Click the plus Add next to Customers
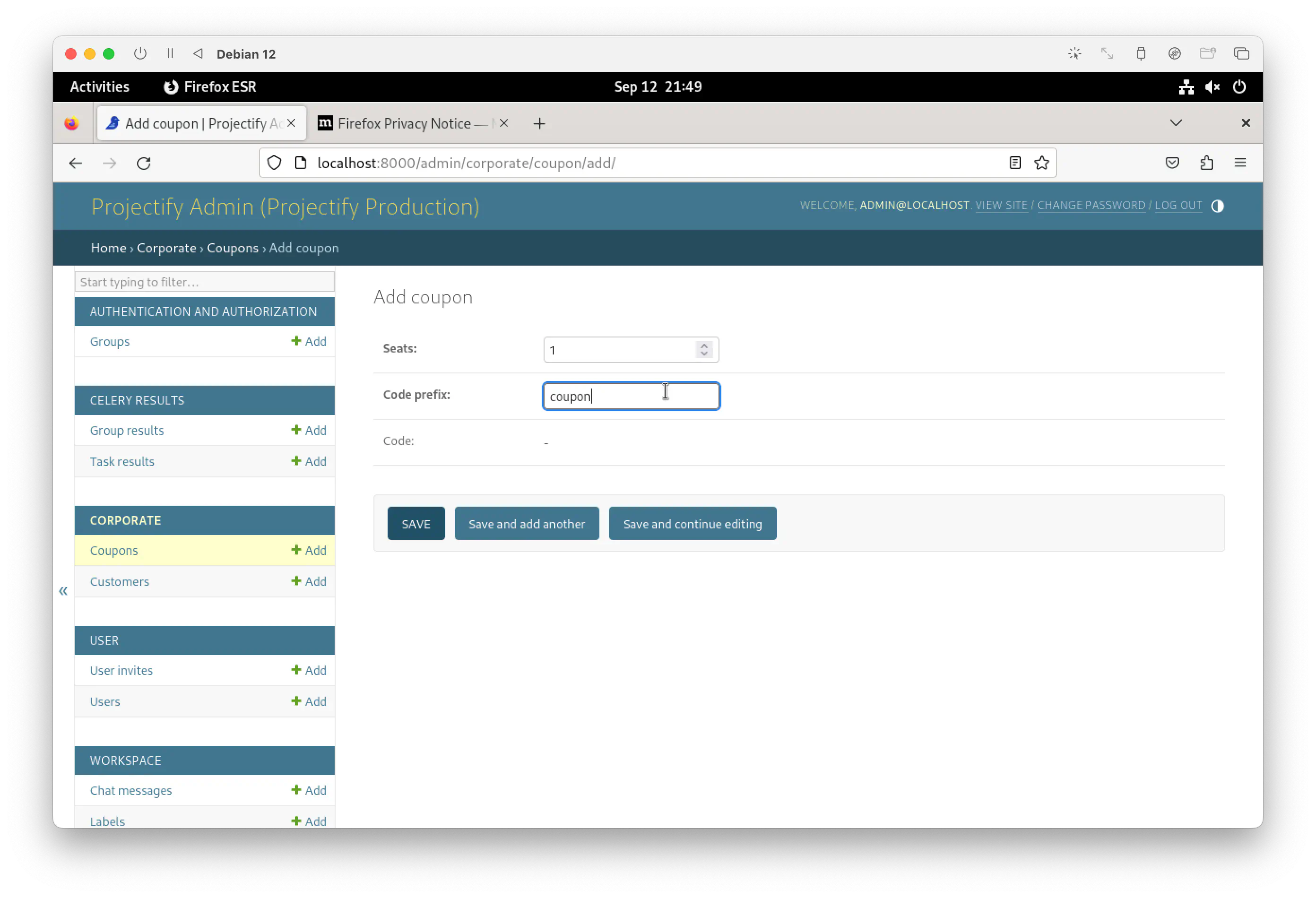This screenshot has width=1316, height=898. click(x=309, y=581)
